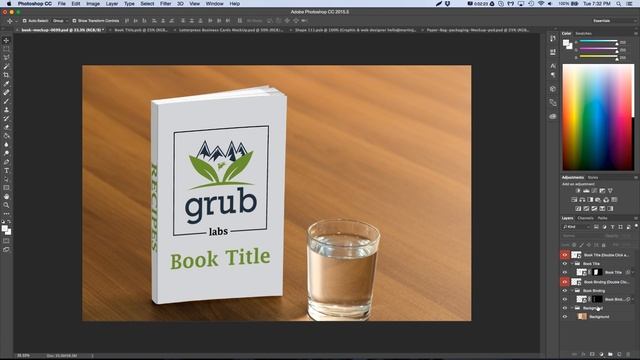Click the zoom percentage field in status bar
Image resolution: width=640 pixels, height=360 pixels.
pyautogui.click(x=23, y=356)
